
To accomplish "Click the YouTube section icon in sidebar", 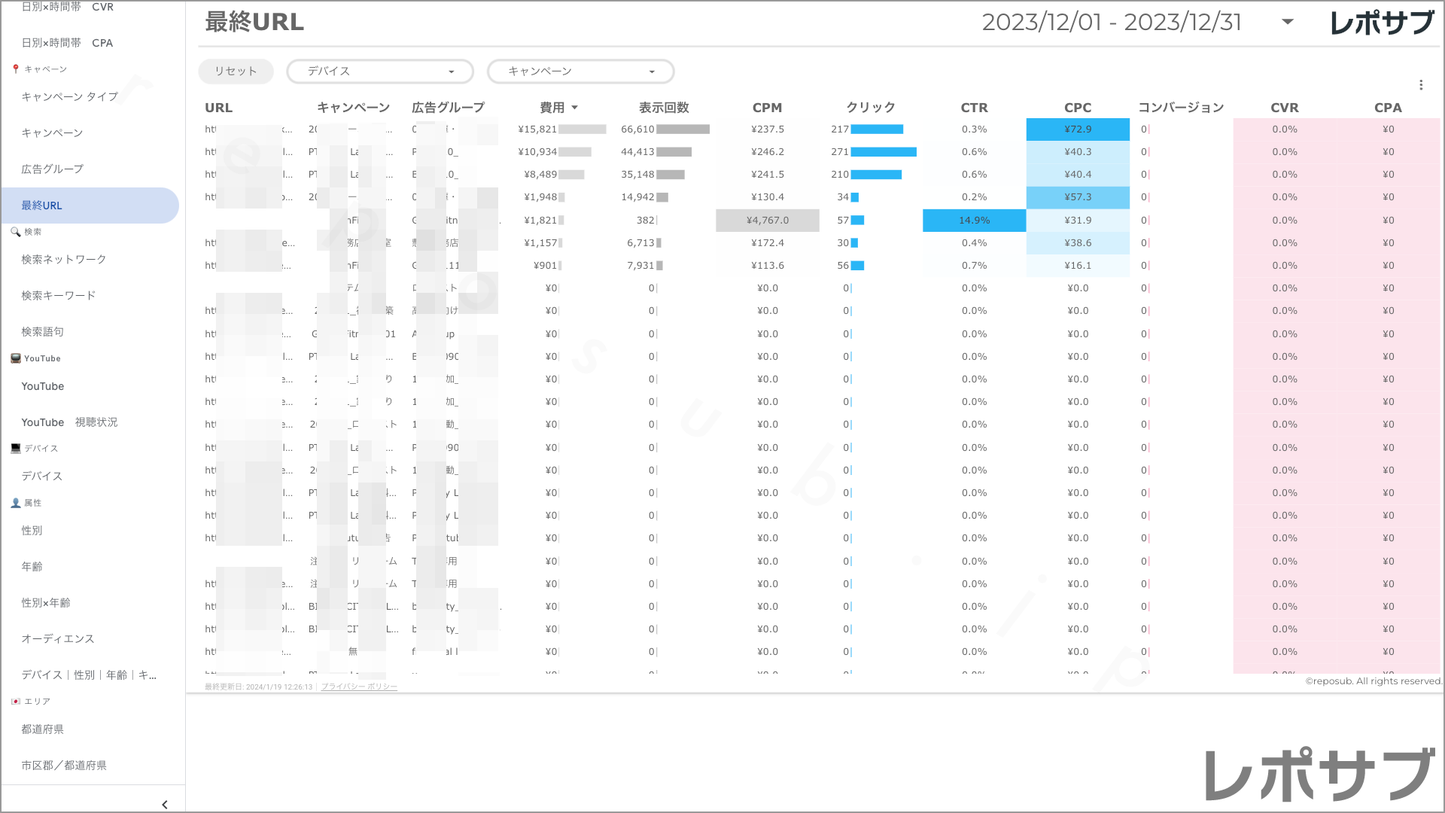I will pyautogui.click(x=15, y=358).
